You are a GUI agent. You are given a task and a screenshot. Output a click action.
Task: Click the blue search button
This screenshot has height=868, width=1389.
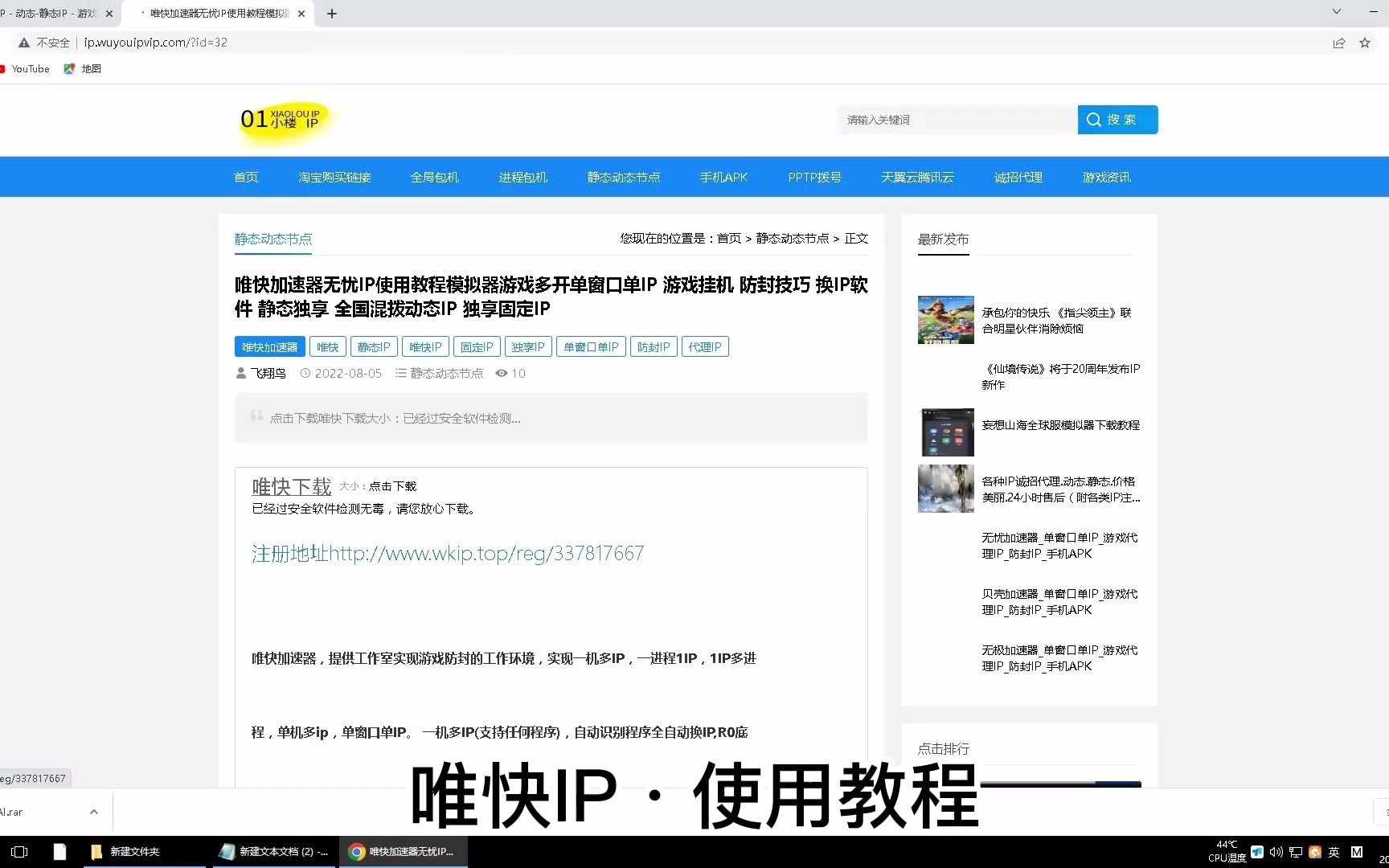[x=1117, y=120]
